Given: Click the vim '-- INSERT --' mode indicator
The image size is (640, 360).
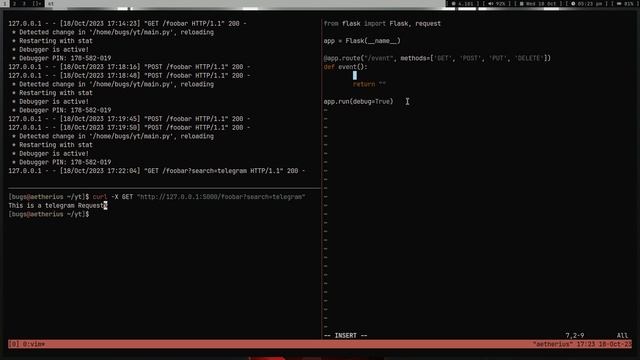Looking at the screenshot, I should tap(345, 336).
